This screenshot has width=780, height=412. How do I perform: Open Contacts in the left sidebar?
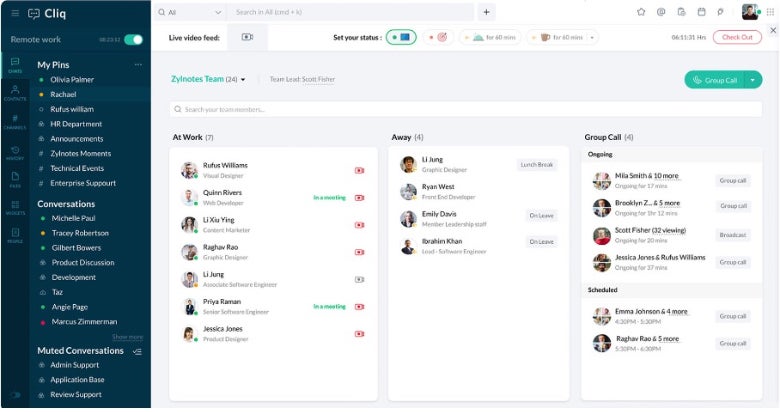pyautogui.click(x=14, y=93)
